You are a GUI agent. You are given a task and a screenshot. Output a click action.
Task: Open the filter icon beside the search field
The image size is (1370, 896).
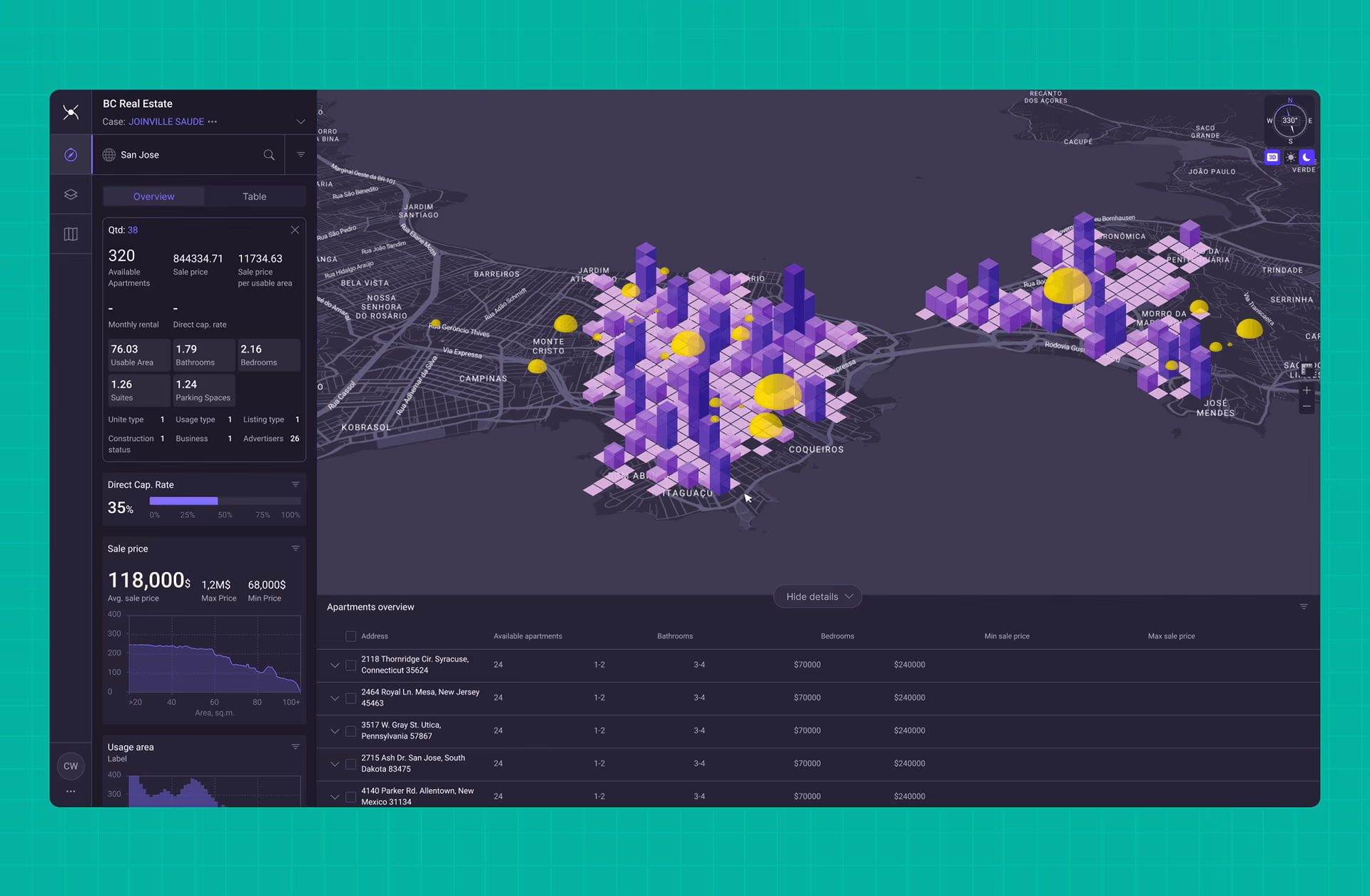[300, 154]
